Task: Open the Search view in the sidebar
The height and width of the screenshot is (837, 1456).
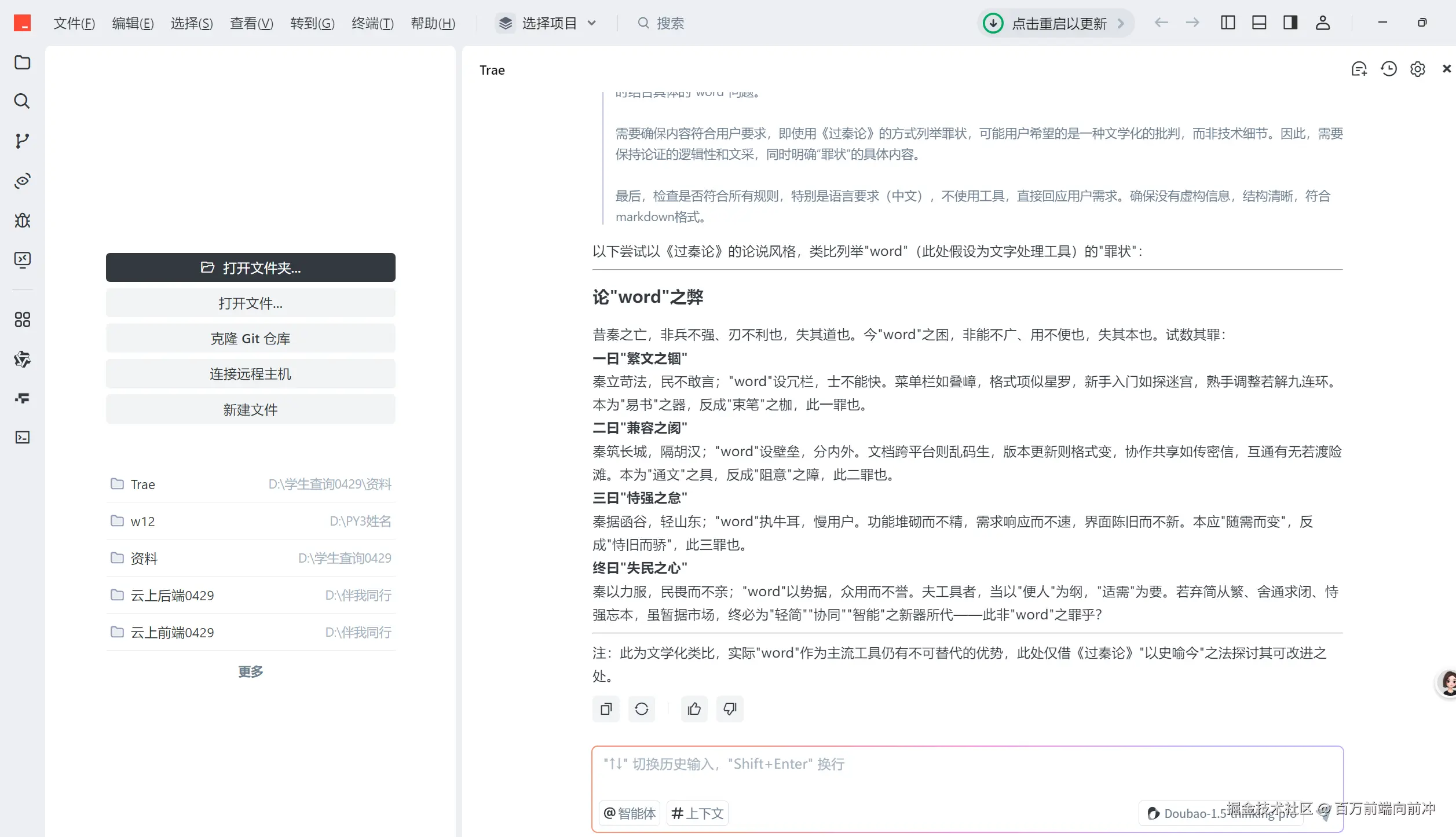Action: [x=23, y=101]
